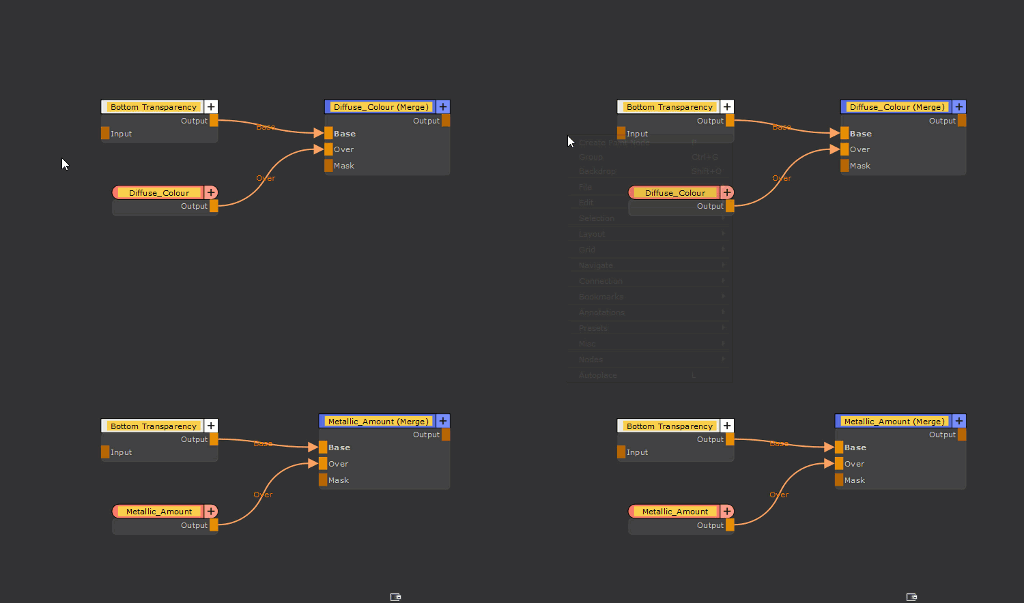
Task: Click Input port of Bottom Transparency above left Metallic_Amount
Action: tap(105, 452)
